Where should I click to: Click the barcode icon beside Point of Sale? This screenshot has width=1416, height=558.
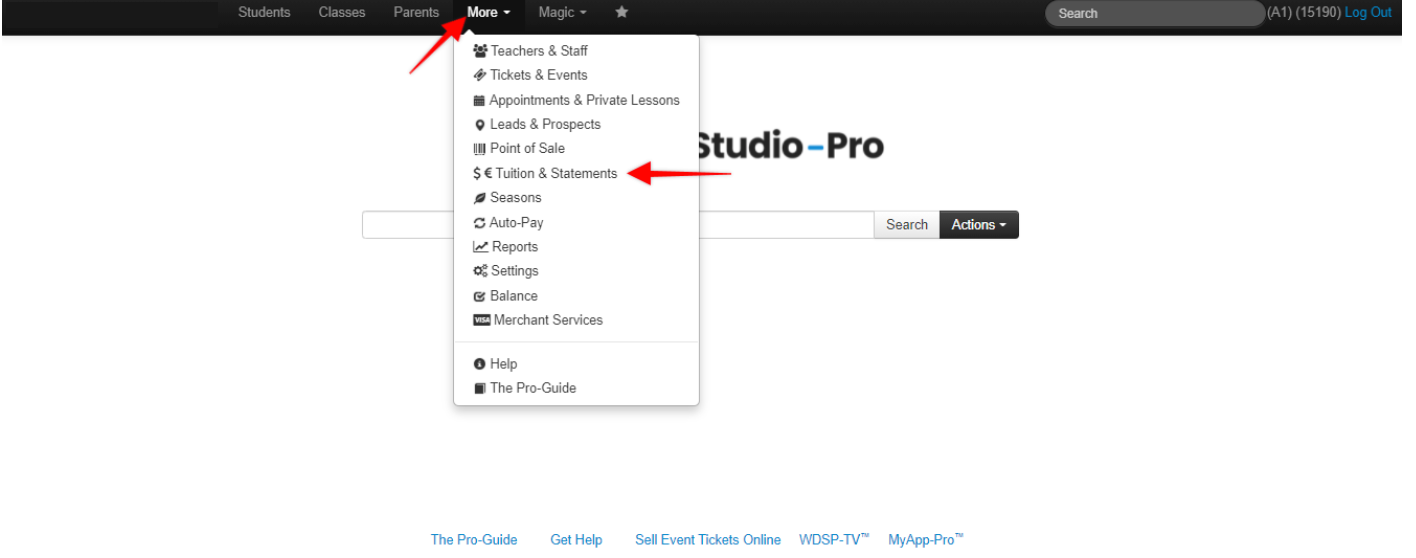[x=479, y=149]
